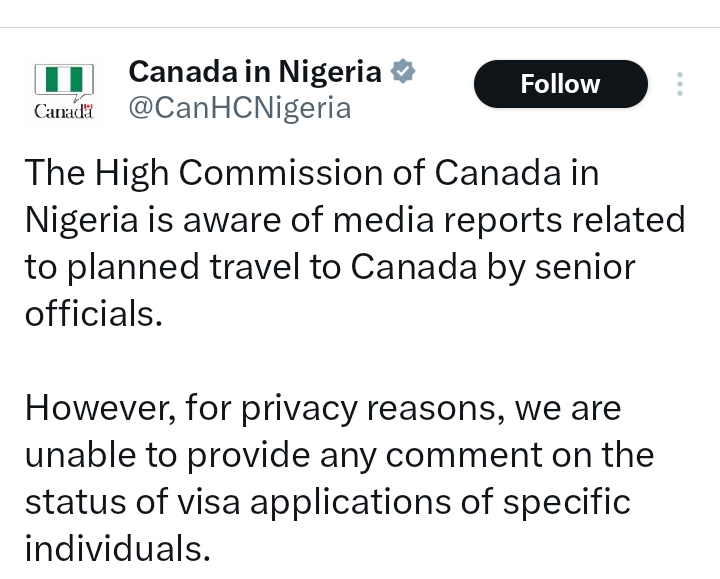This screenshot has width=720, height=579.
Task: Click the Nigerian flag in the avatar
Action: tap(64, 80)
